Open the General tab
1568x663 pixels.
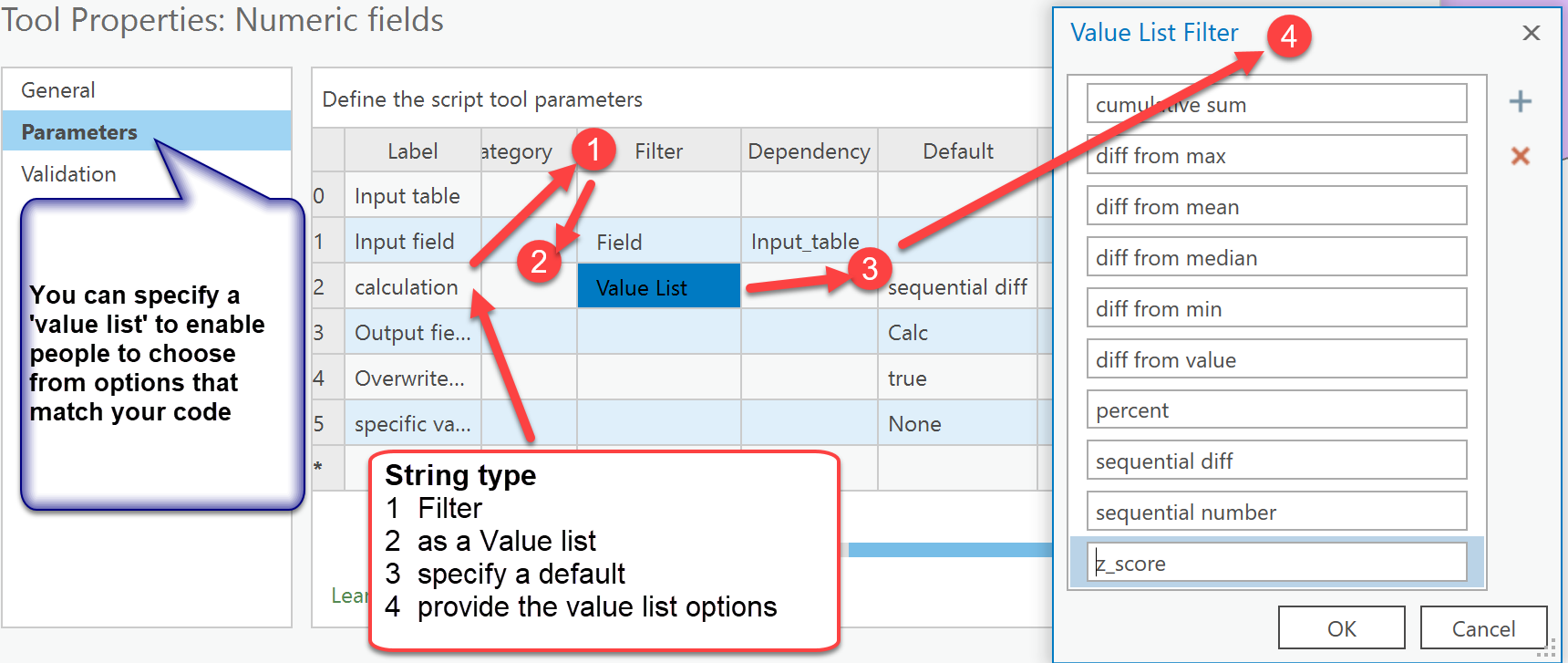pos(58,90)
